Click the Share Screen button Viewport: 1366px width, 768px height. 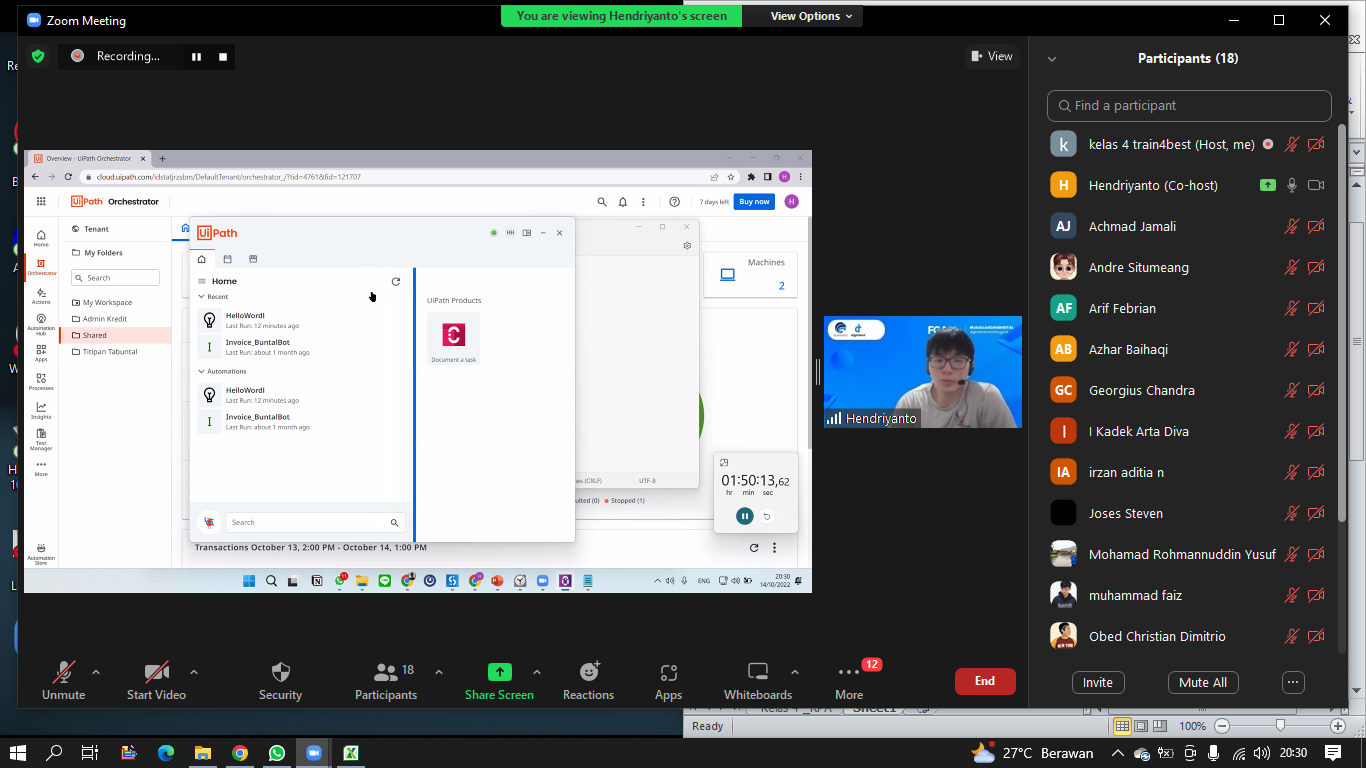coord(499,681)
